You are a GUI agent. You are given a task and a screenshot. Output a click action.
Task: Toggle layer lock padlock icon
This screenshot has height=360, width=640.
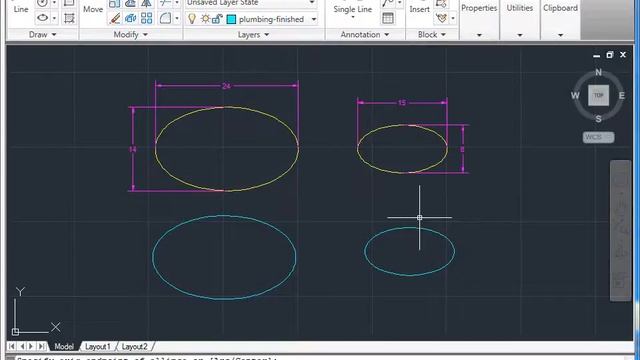(218, 19)
